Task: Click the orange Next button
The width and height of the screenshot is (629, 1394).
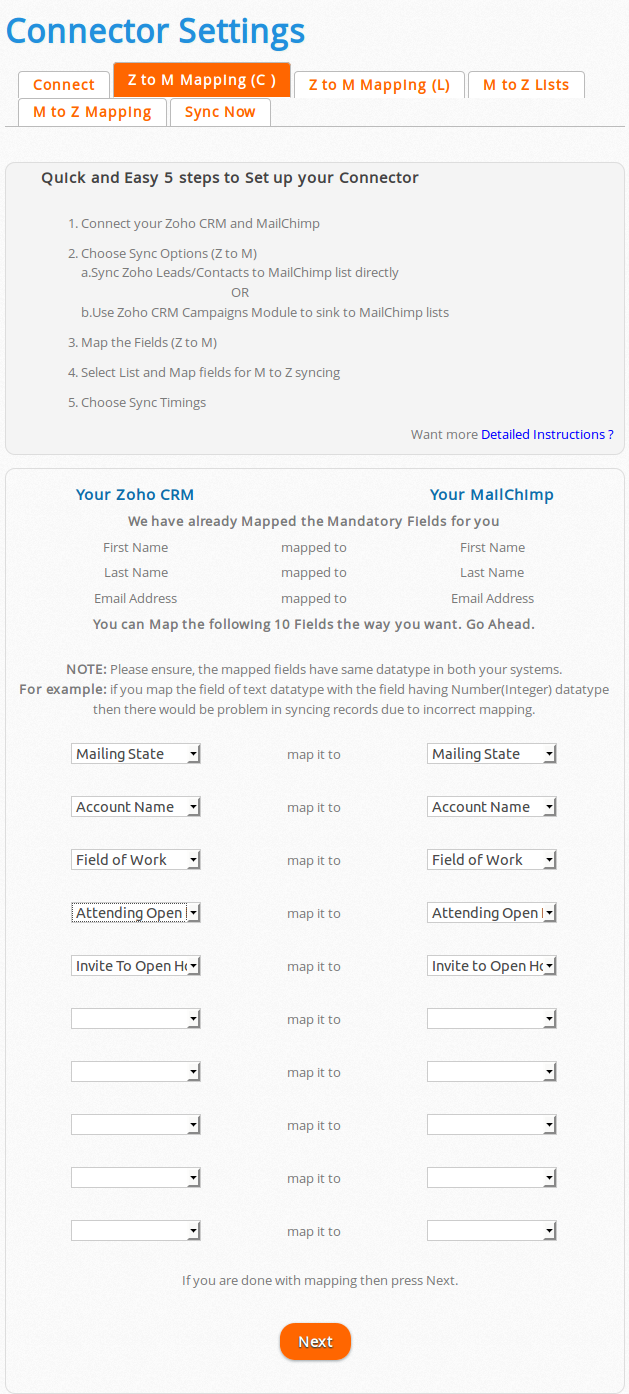Action: 315,1342
